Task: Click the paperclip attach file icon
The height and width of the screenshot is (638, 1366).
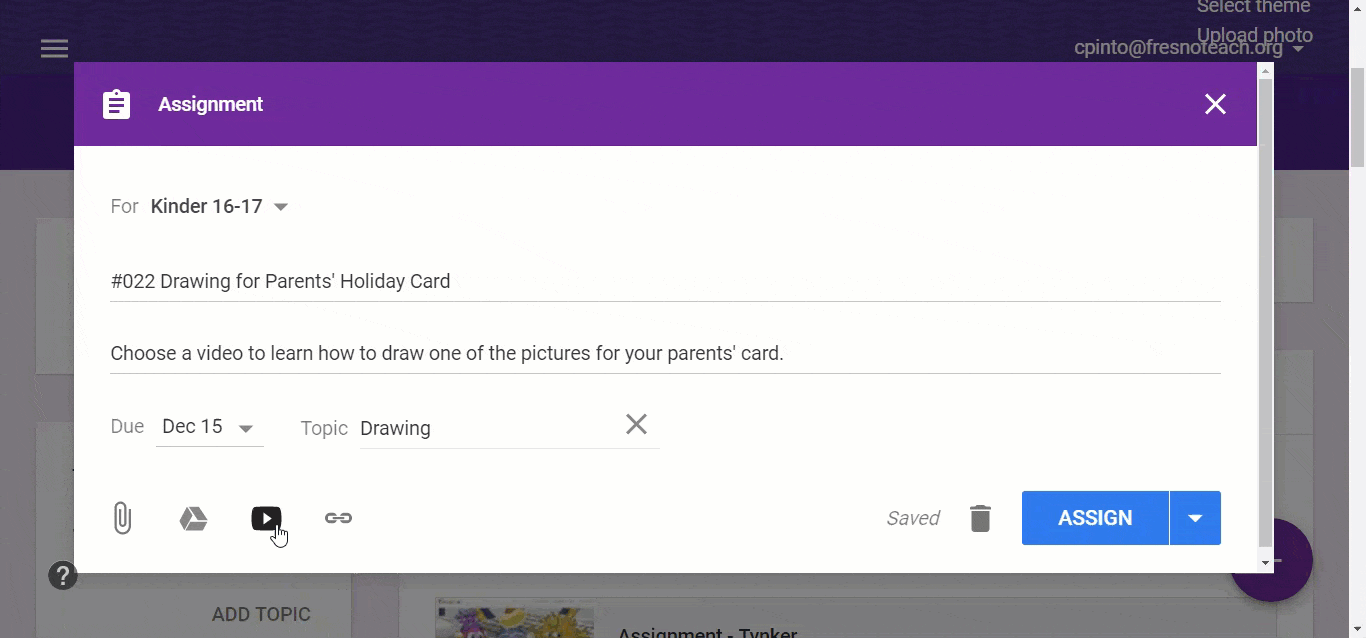Action: click(x=122, y=518)
